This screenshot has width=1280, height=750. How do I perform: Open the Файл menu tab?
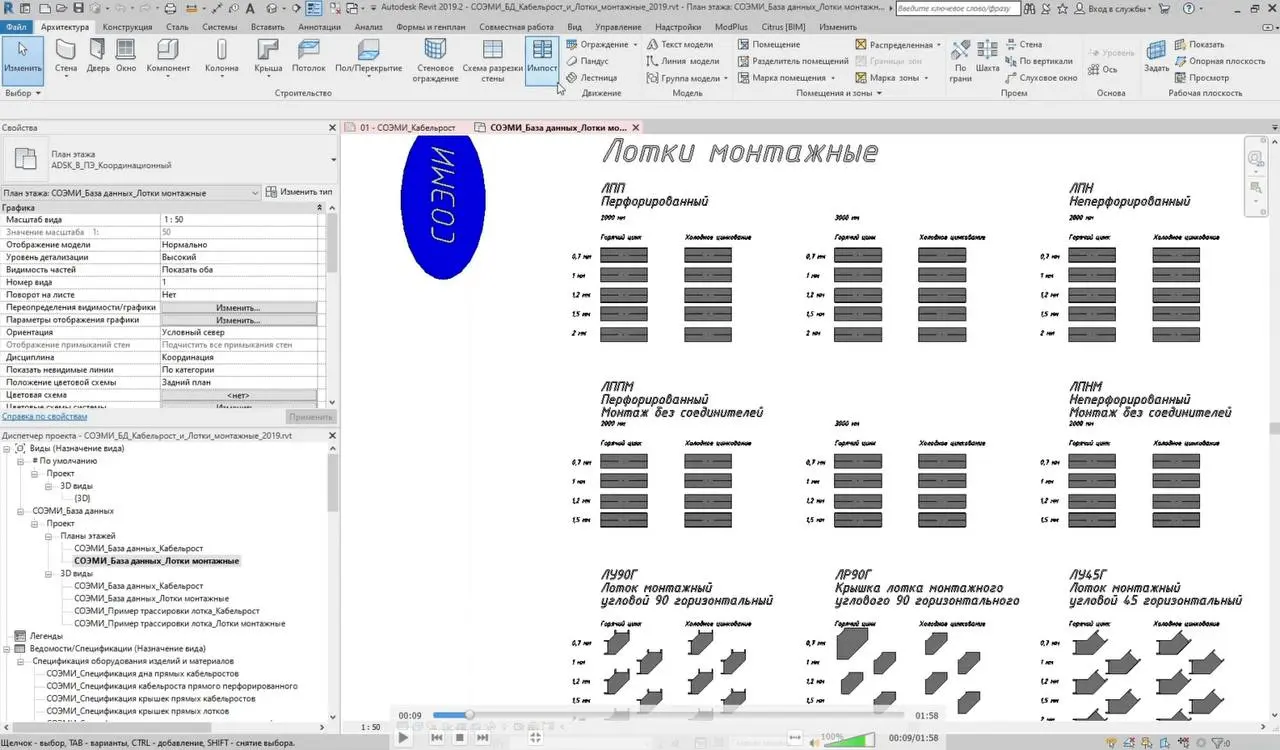point(16,27)
